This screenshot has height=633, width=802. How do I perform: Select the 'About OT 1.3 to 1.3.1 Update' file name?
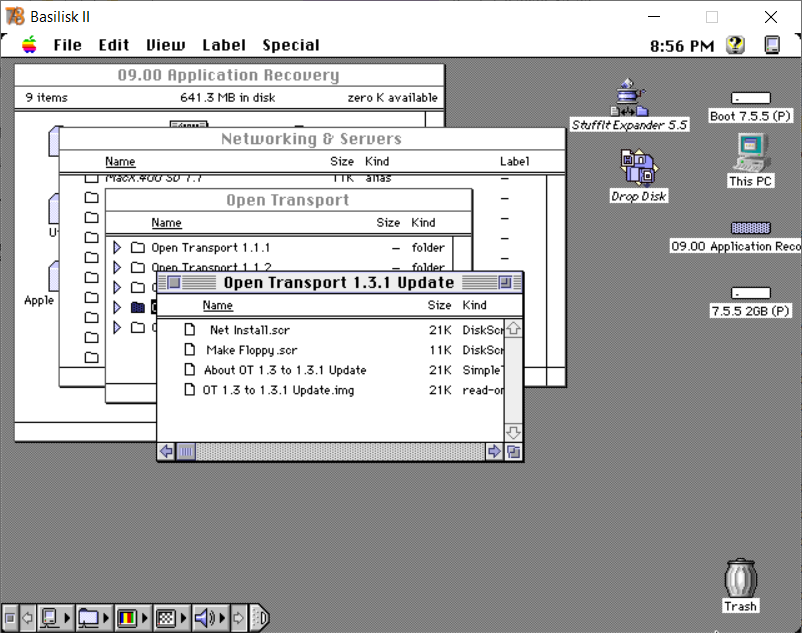pos(285,370)
